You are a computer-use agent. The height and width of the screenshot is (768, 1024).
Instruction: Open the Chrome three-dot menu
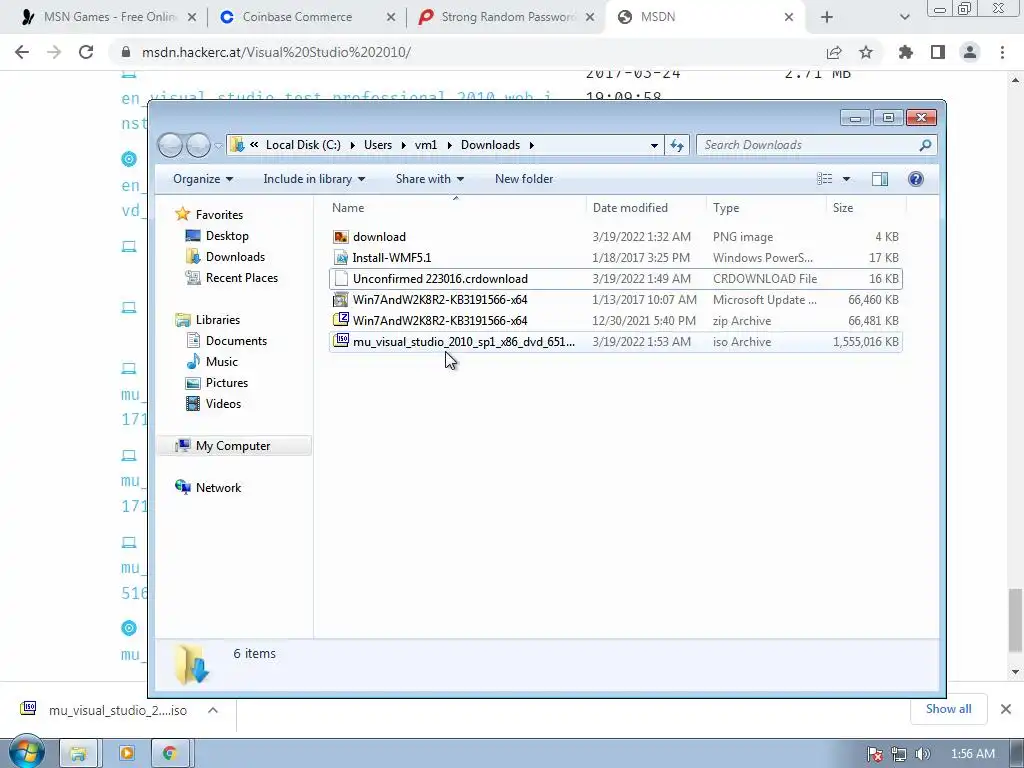pos(1002,52)
